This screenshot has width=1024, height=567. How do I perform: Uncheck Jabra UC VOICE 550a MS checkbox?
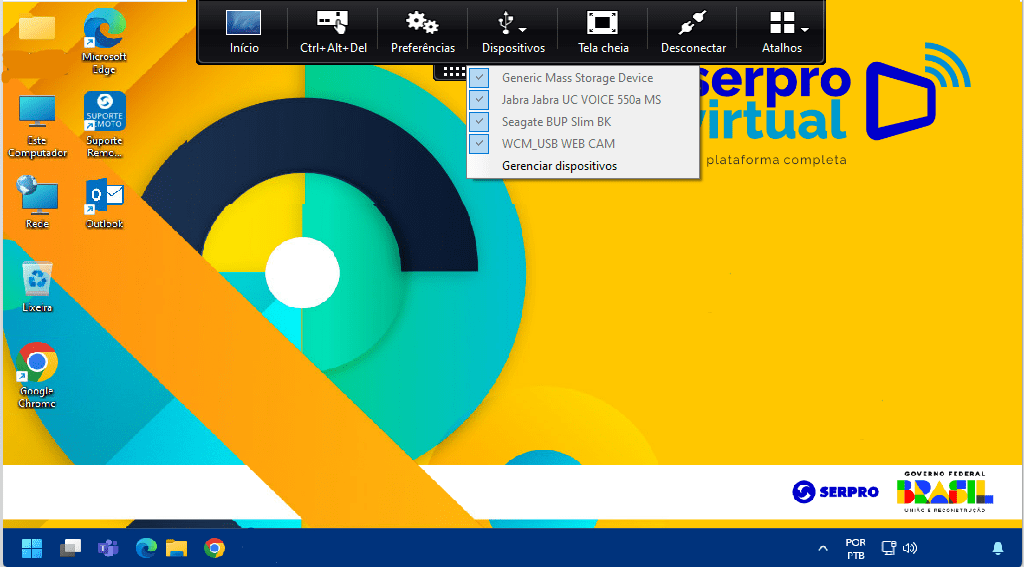(479, 100)
